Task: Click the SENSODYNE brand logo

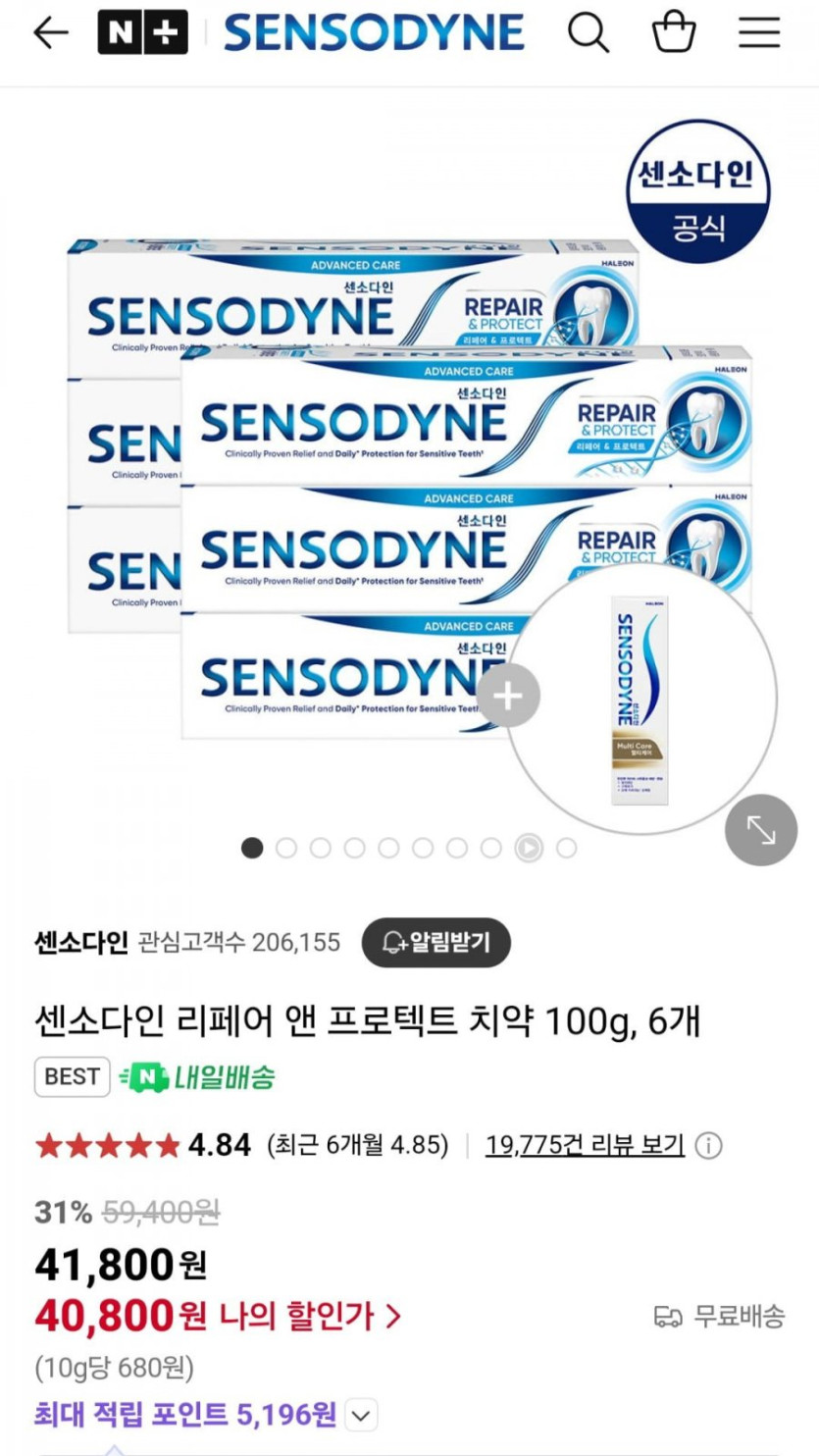Action: tap(374, 33)
